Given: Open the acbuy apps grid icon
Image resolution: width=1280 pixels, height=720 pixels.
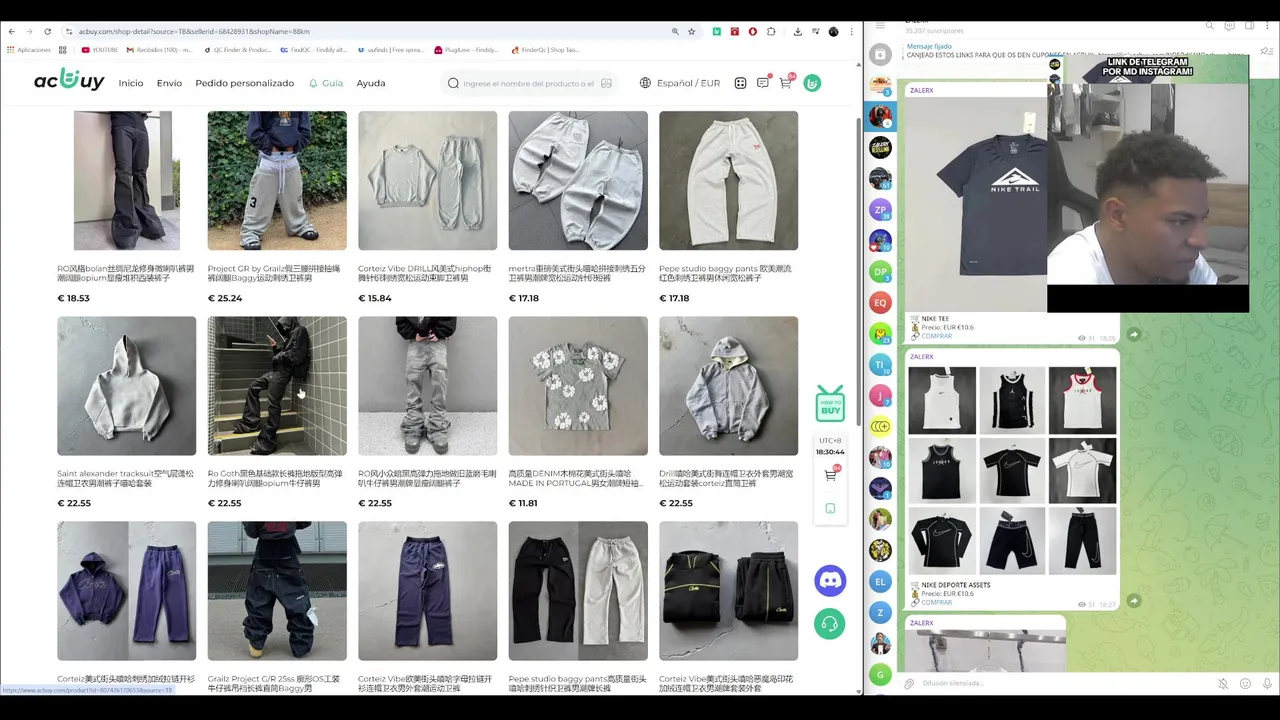Looking at the screenshot, I should [740, 83].
